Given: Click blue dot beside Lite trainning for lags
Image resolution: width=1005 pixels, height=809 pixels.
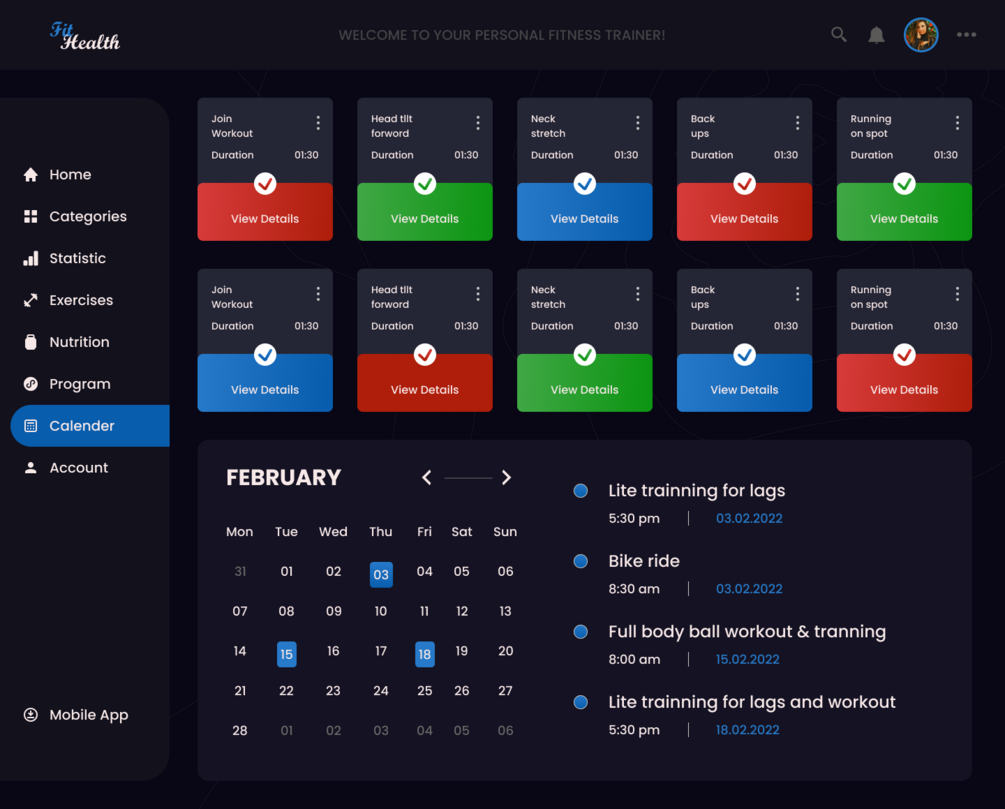Looking at the screenshot, I should [x=581, y=491].
